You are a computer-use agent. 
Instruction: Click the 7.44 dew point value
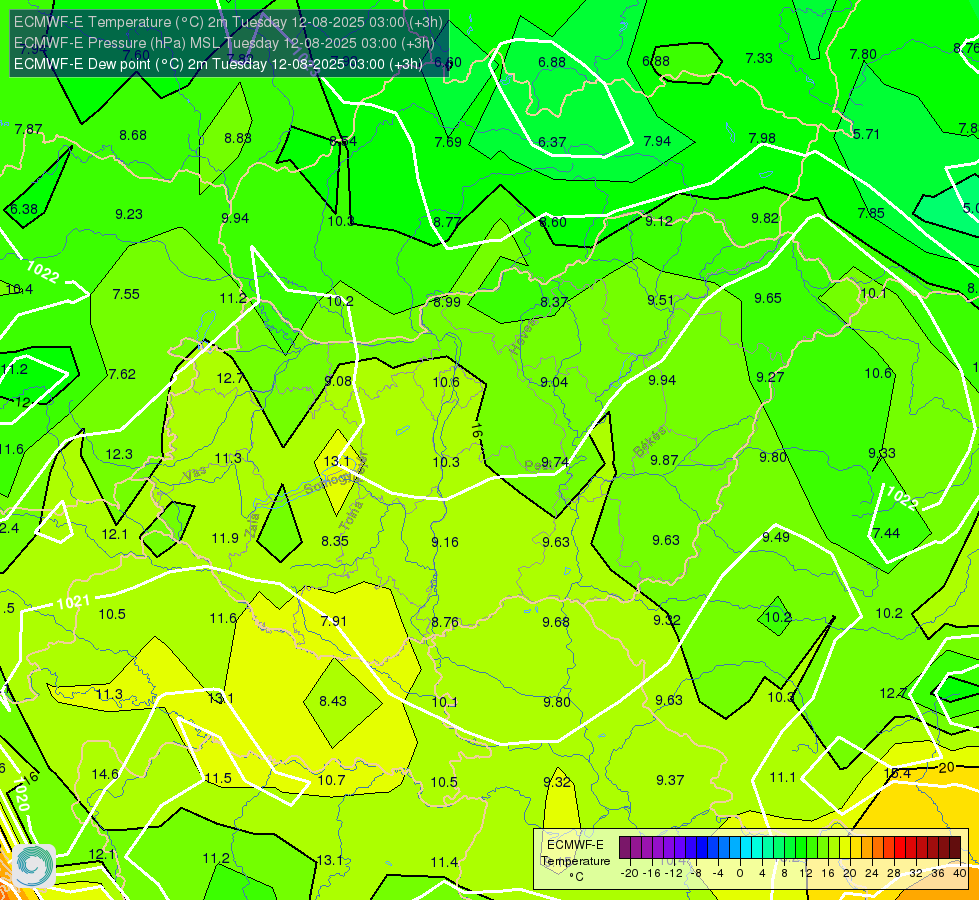[x=886, y=533]
